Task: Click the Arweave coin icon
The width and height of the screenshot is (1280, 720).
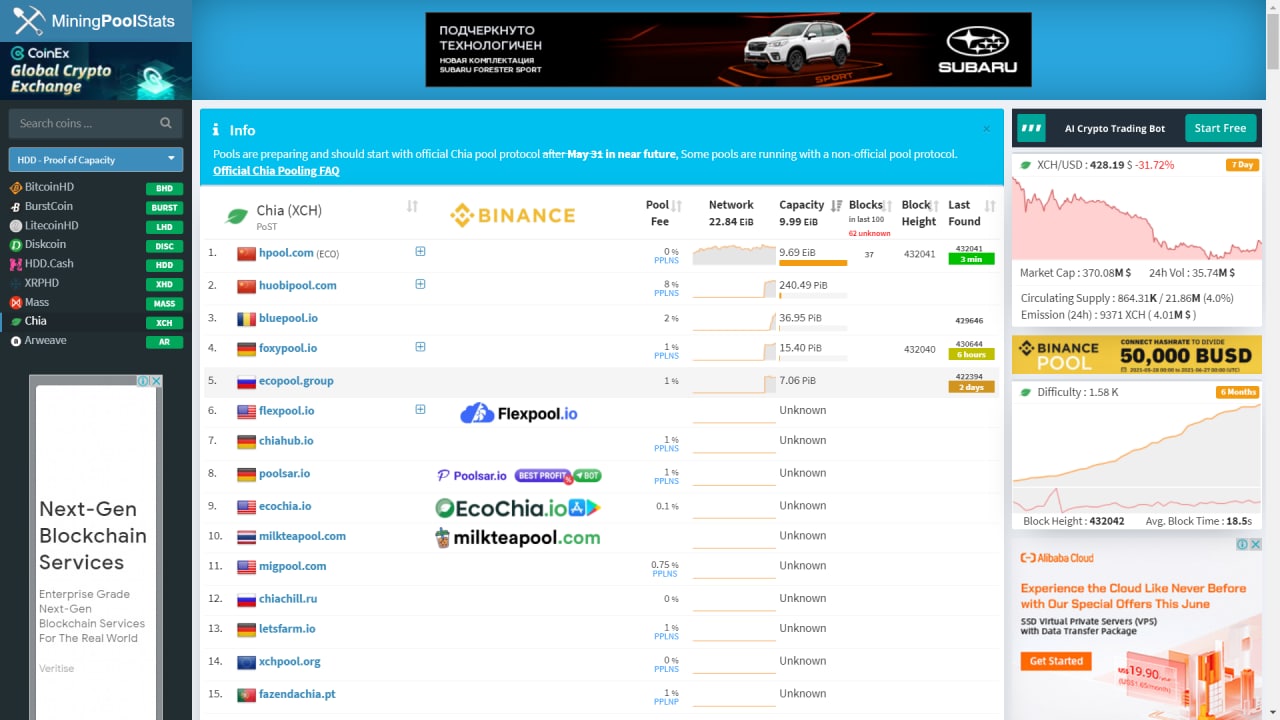Action: tap(16, 341)
